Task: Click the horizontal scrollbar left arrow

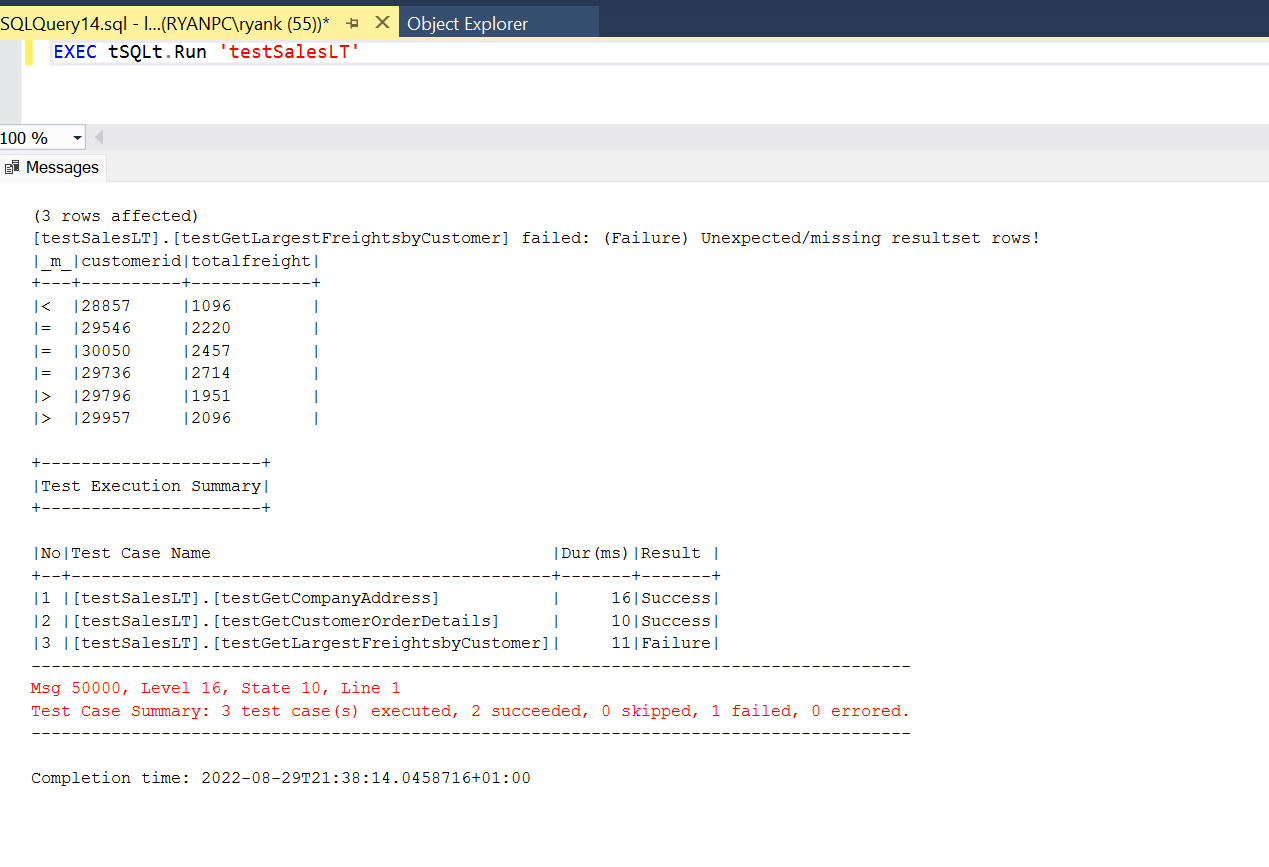Action: (98, 138)
